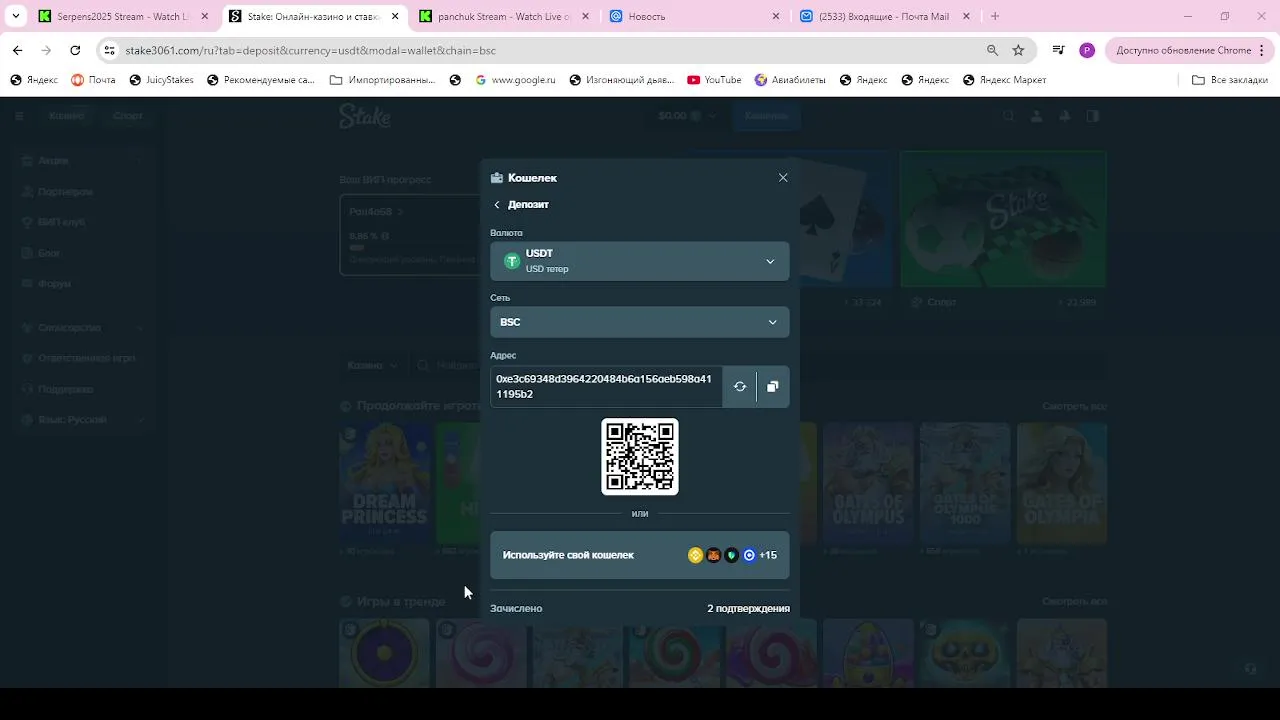
Task: Open Рекомендуемые са... bookmark
Action: [261, 80]
